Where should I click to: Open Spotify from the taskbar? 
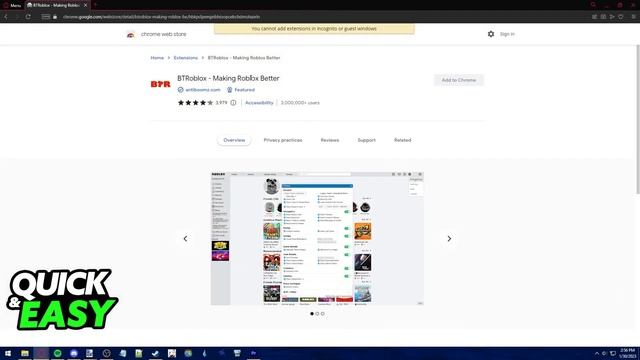(58, 353)
